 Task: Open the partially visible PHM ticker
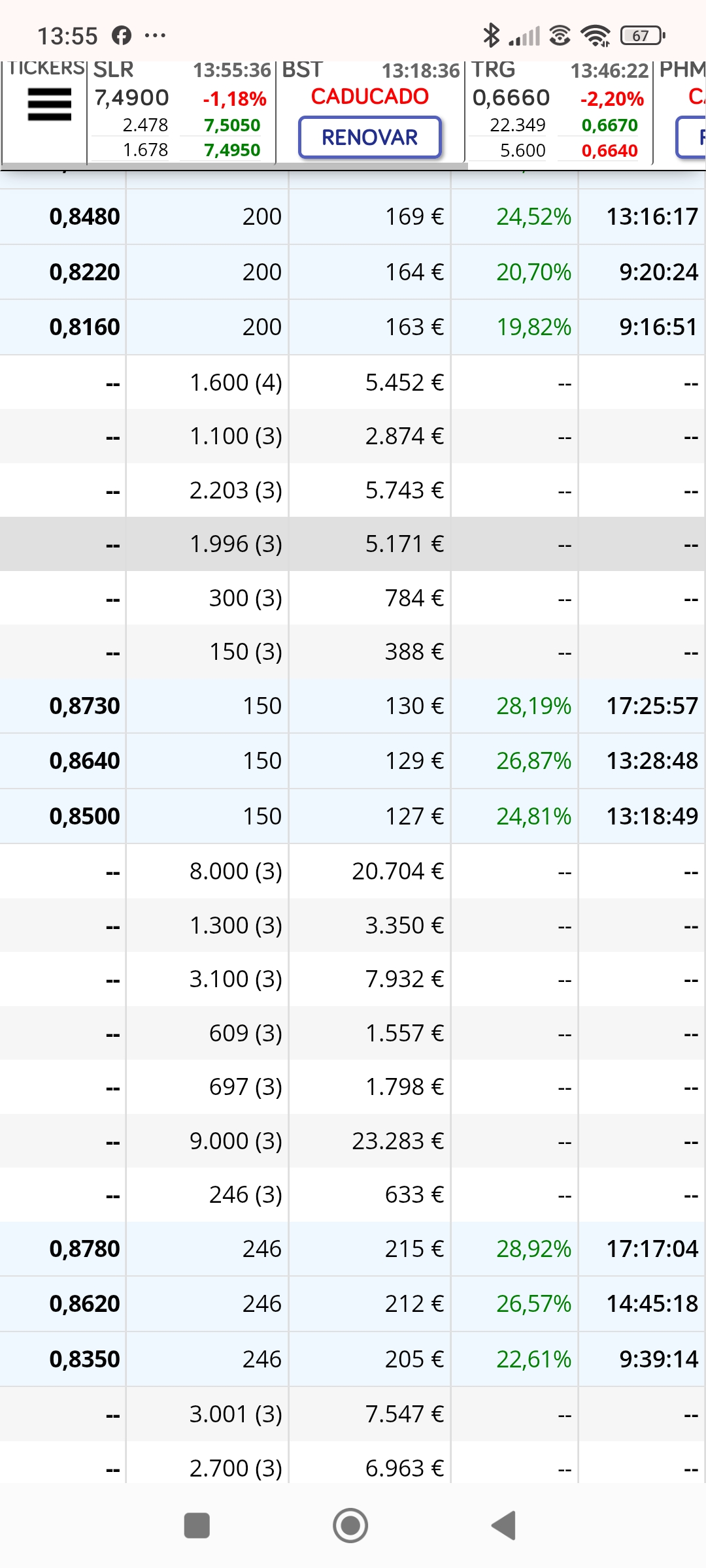point(680,111)
